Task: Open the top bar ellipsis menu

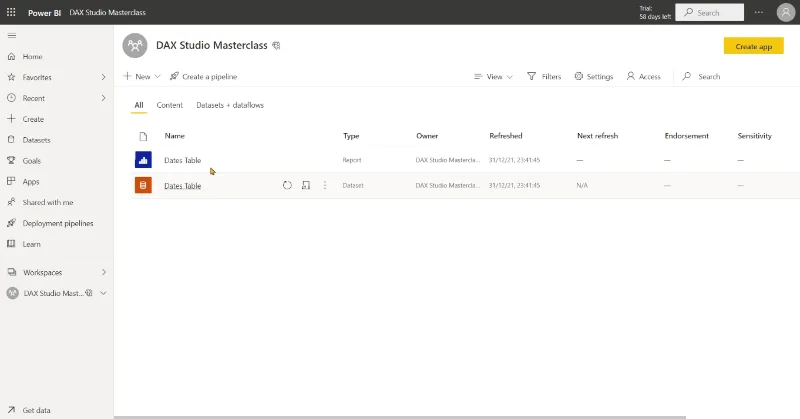Action: click(759, 12)
